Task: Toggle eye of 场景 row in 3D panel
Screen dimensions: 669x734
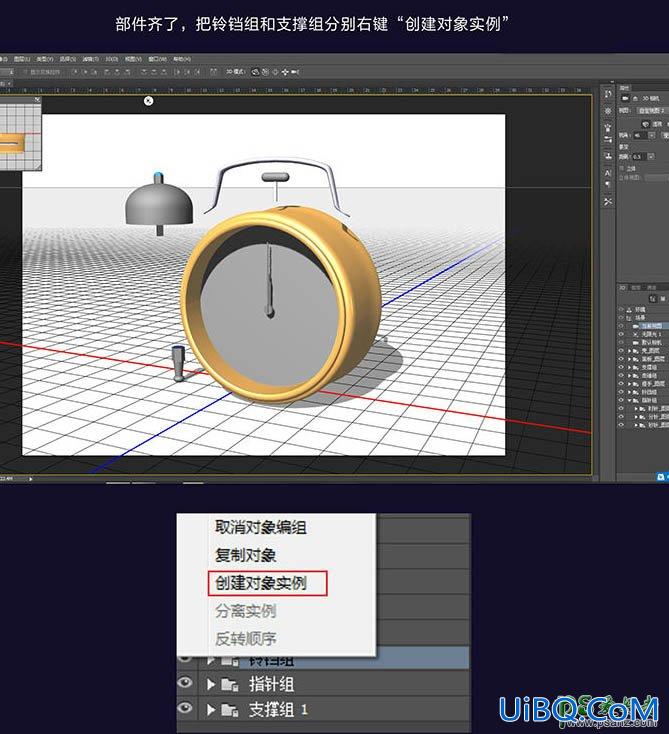Action: click(x=621, y=317)
